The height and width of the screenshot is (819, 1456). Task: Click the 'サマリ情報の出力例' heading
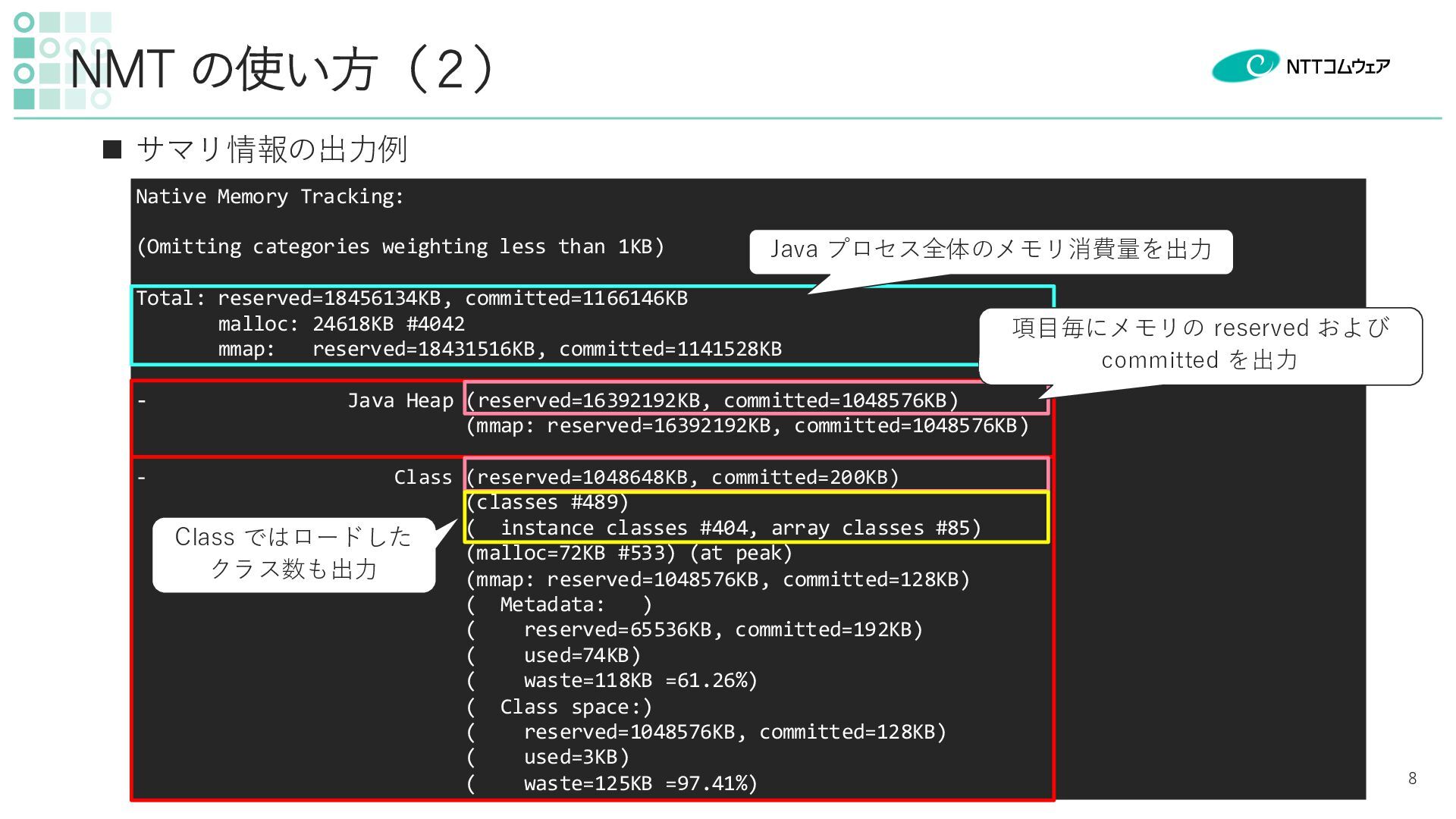(x=271, y=149)
